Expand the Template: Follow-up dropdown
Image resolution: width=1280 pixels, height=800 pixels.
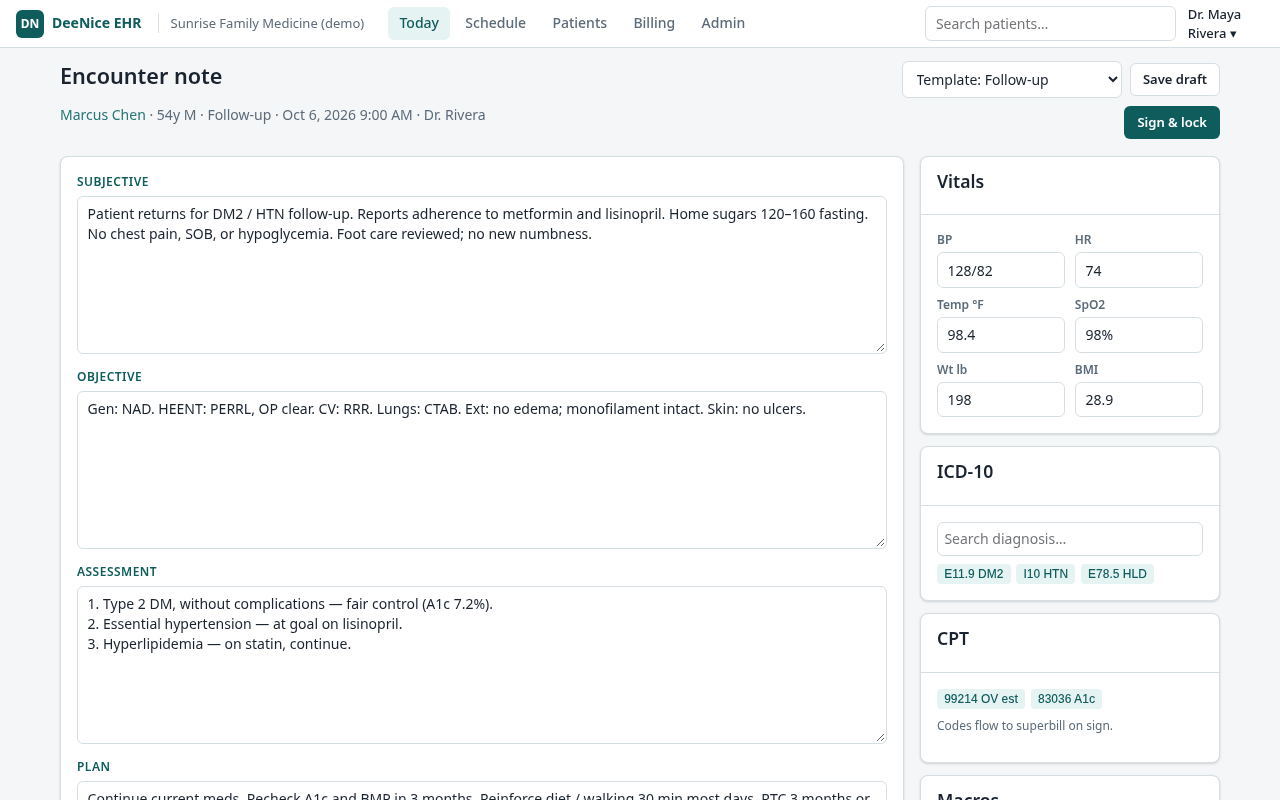(1012, 80)
